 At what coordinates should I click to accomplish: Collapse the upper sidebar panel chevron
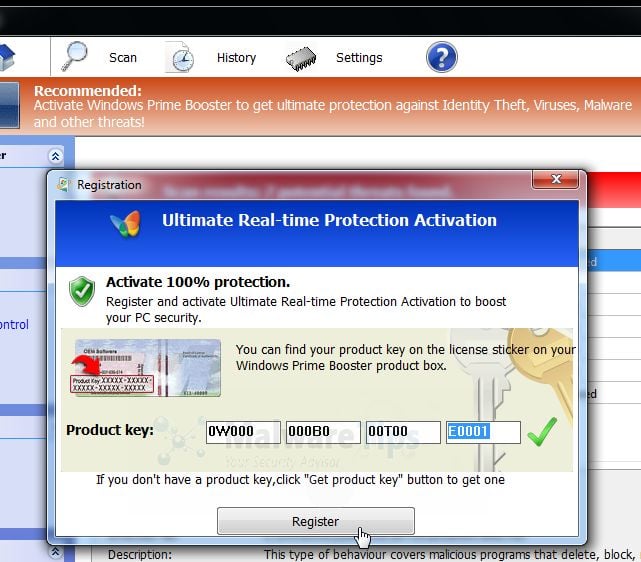click(55, 156)
